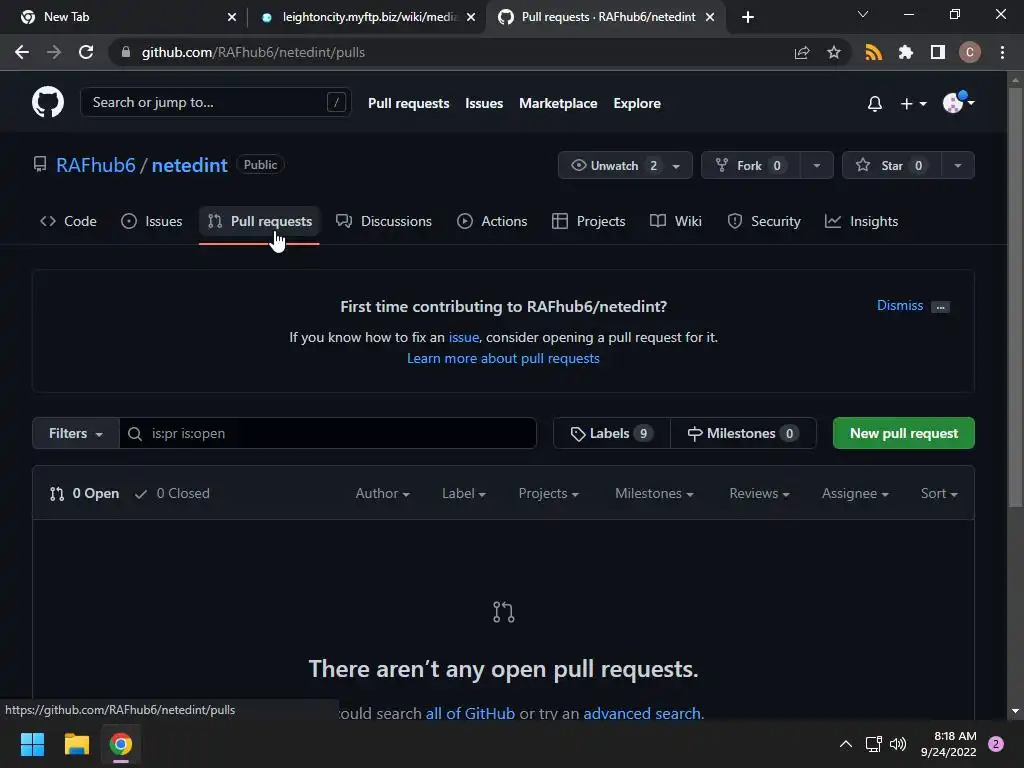This screenshot has height=768, width=1024.
Task: Open the Milestones 0 page
Action: point(743,433)
